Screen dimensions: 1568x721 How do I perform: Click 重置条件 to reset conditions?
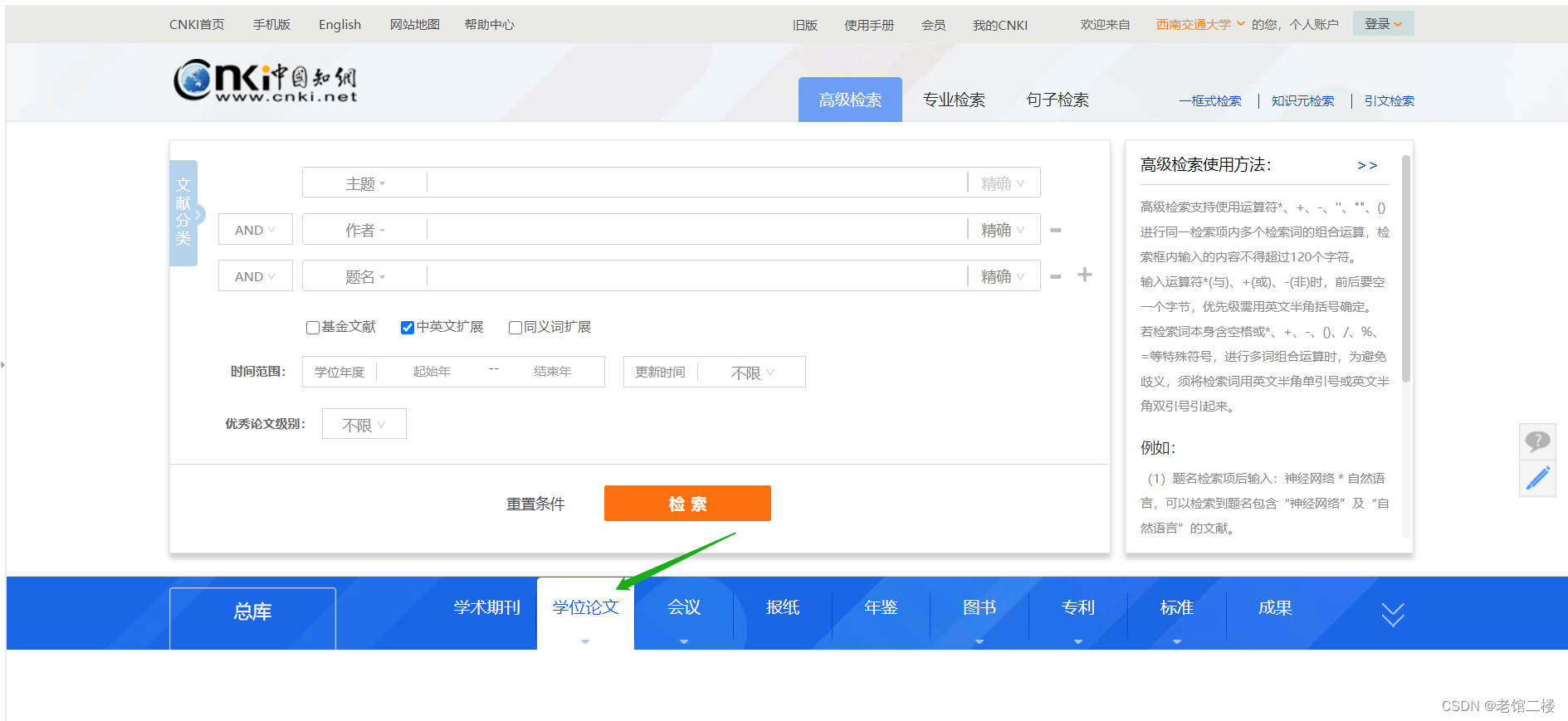tap(535, 504)
